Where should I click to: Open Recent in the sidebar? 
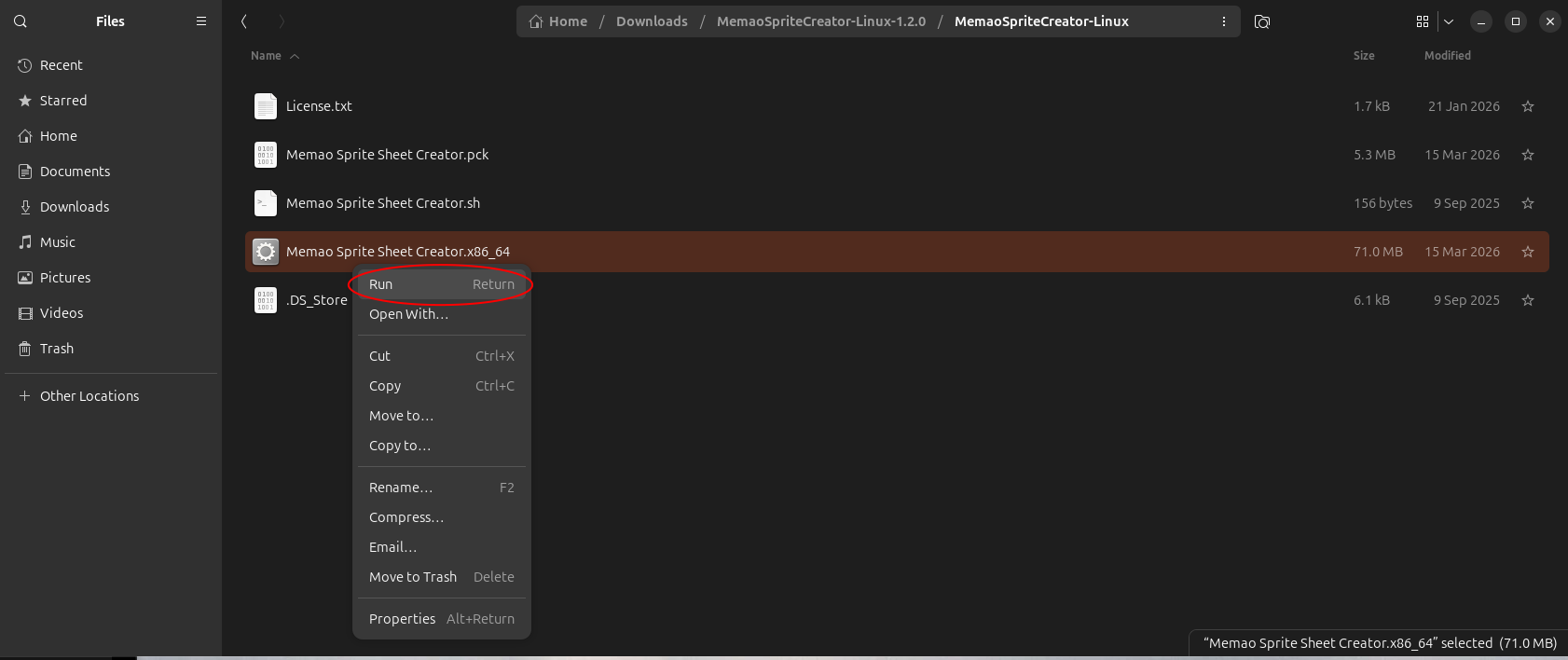[x=111, y=65]
